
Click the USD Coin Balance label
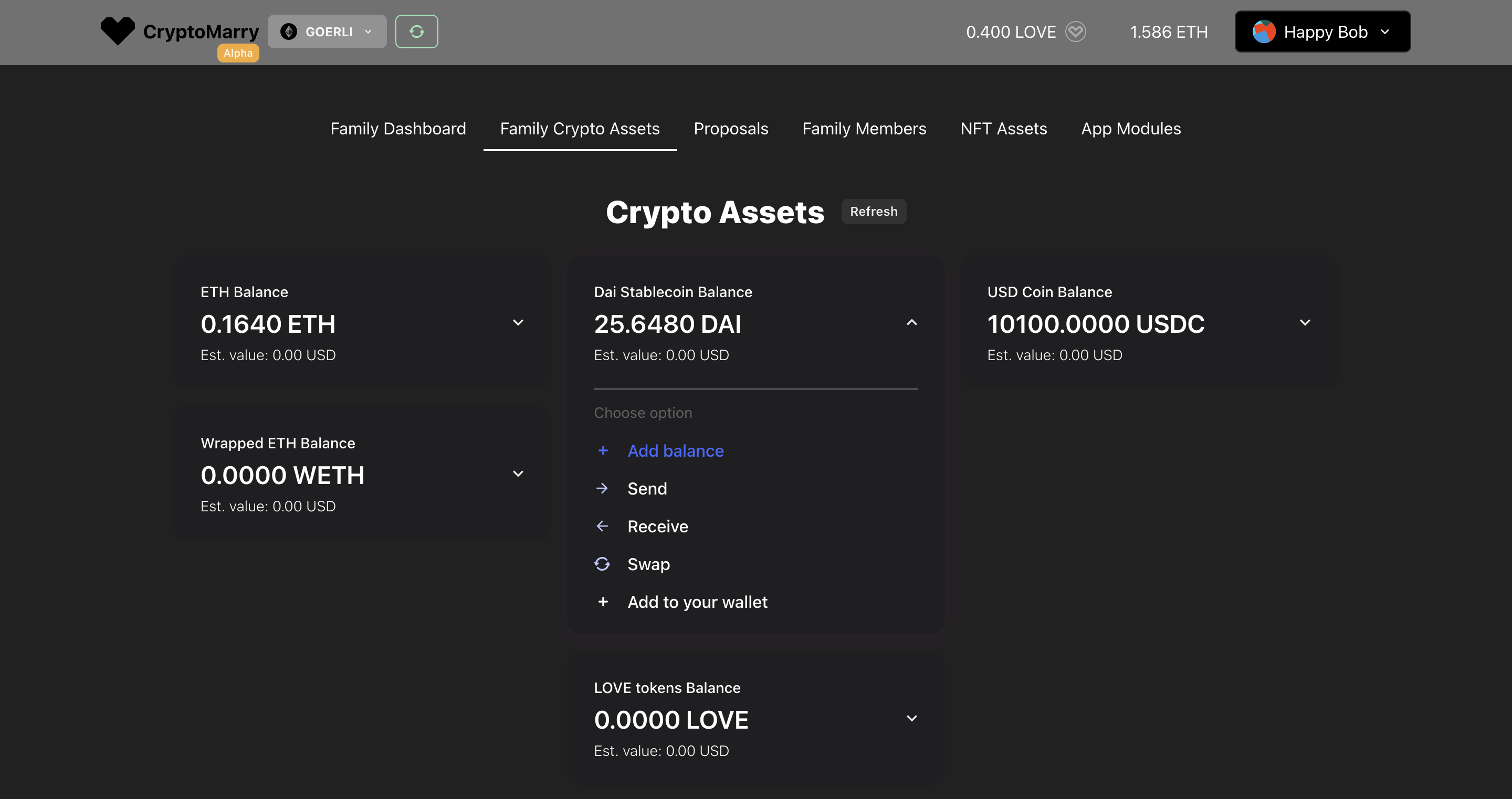[x=1049, y=292]
